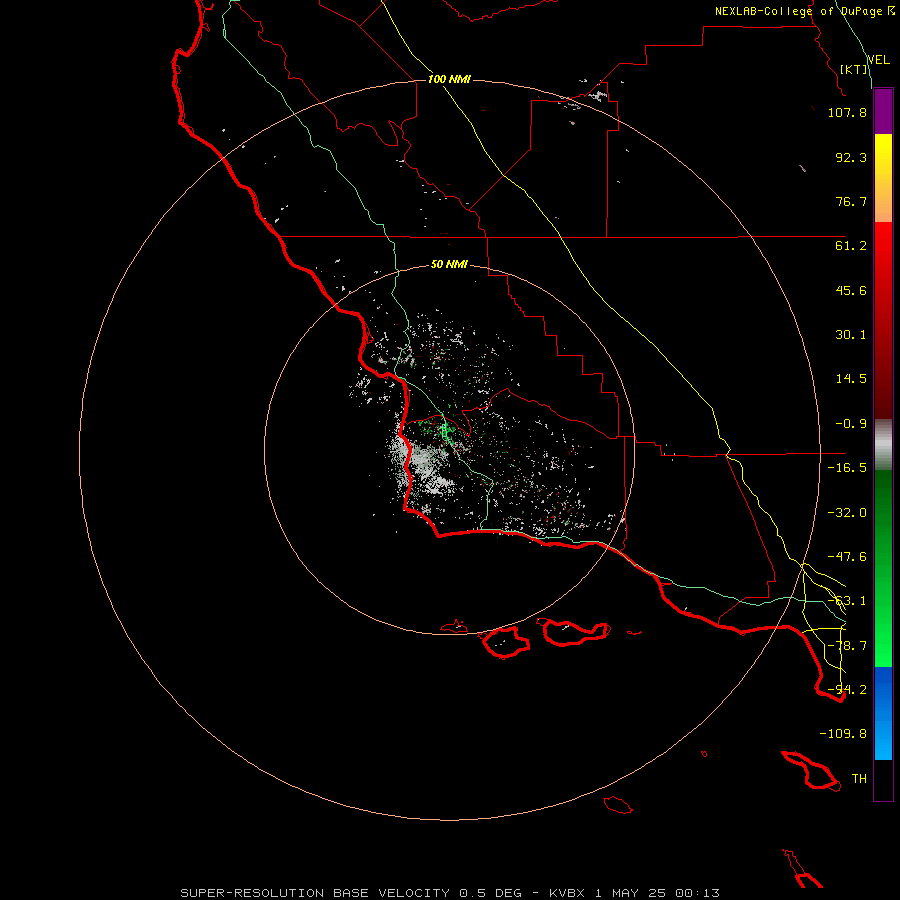Click the VEL legend title

pyautogui.click(x=878, y=59)
